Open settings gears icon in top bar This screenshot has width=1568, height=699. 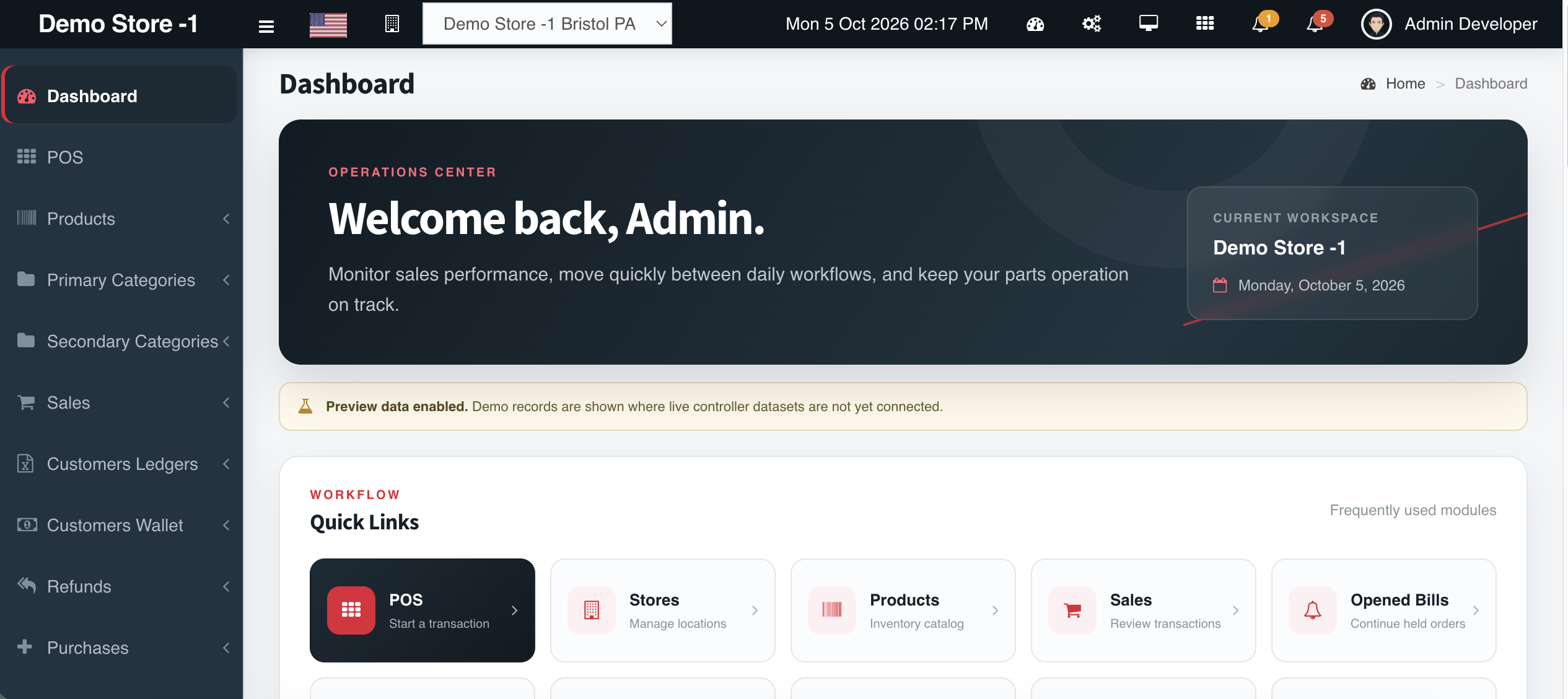1091,24
